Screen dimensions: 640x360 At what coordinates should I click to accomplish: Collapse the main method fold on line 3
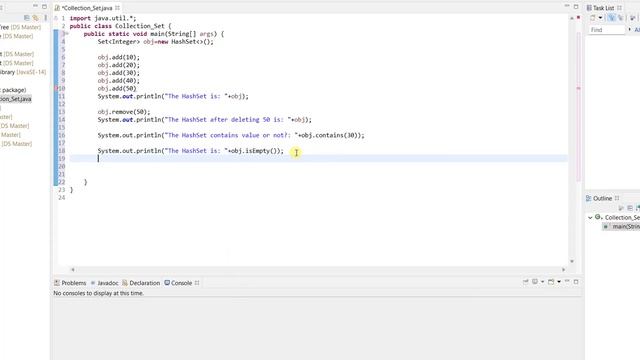click(x=67, y=34)
